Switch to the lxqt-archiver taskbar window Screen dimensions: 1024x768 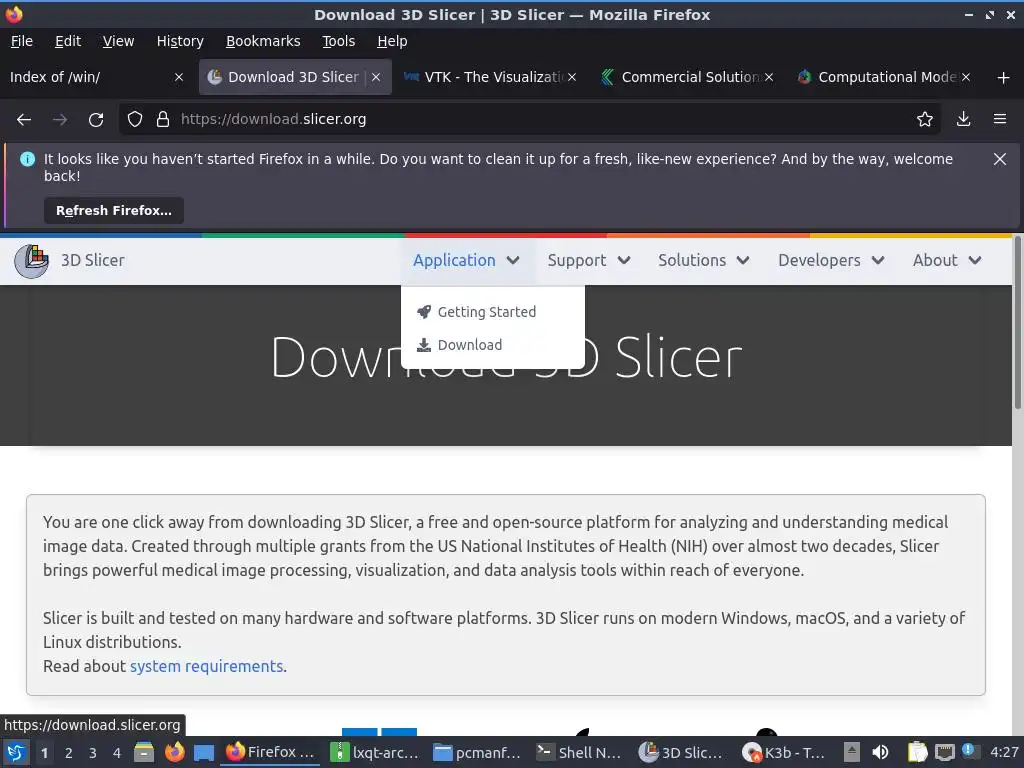(x=374, y=752)
